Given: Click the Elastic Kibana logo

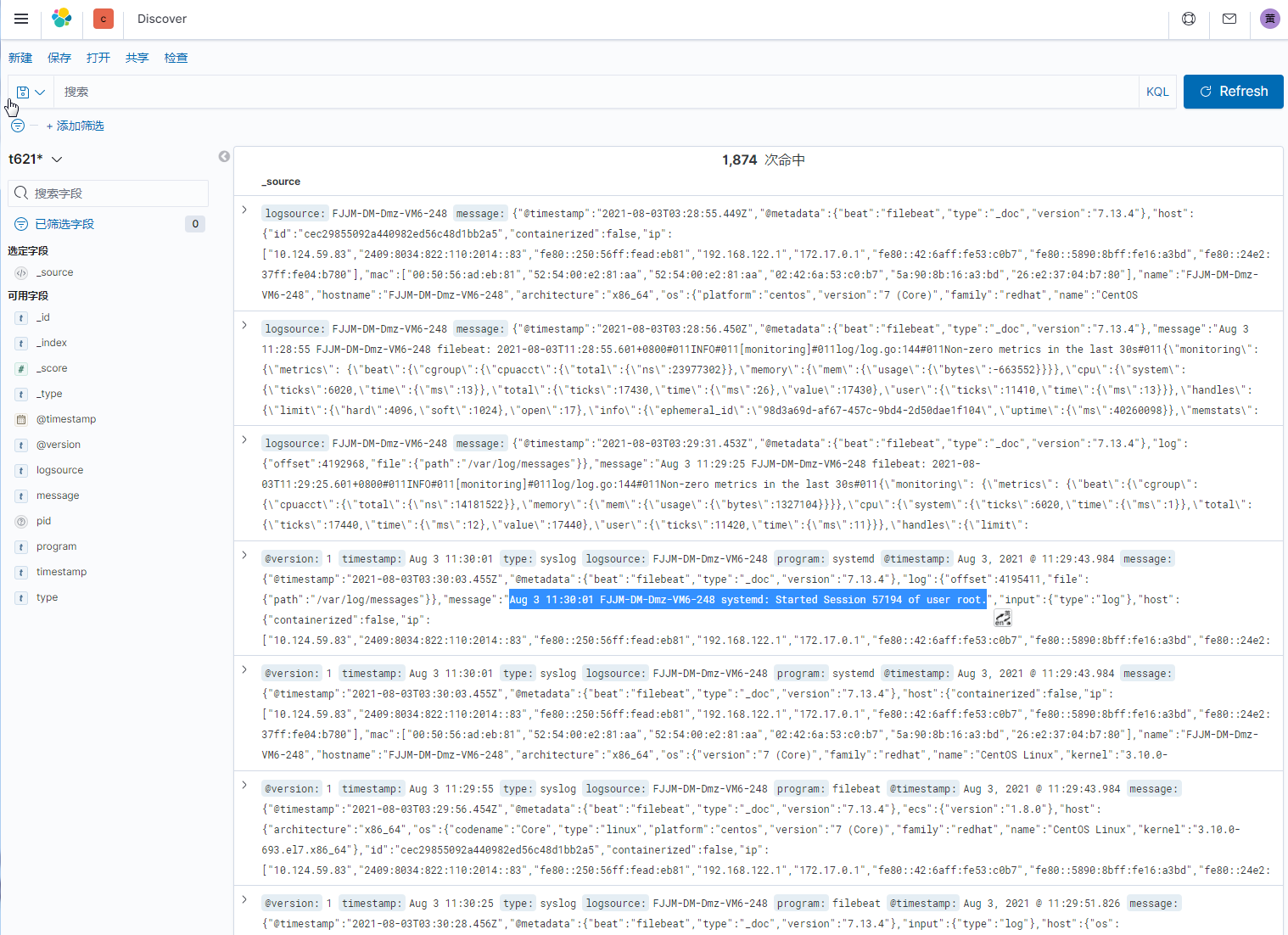Looking at the screenshot, I should point(61,19).
